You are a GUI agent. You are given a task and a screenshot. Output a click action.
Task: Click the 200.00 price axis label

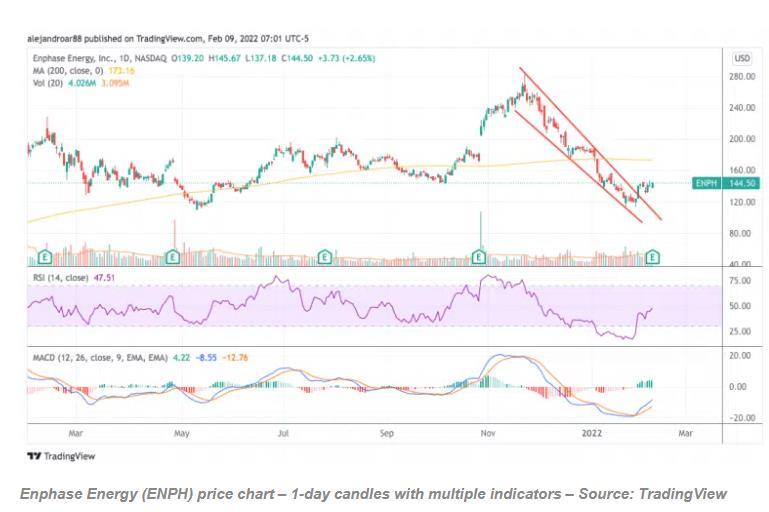[x=742, y=139]
